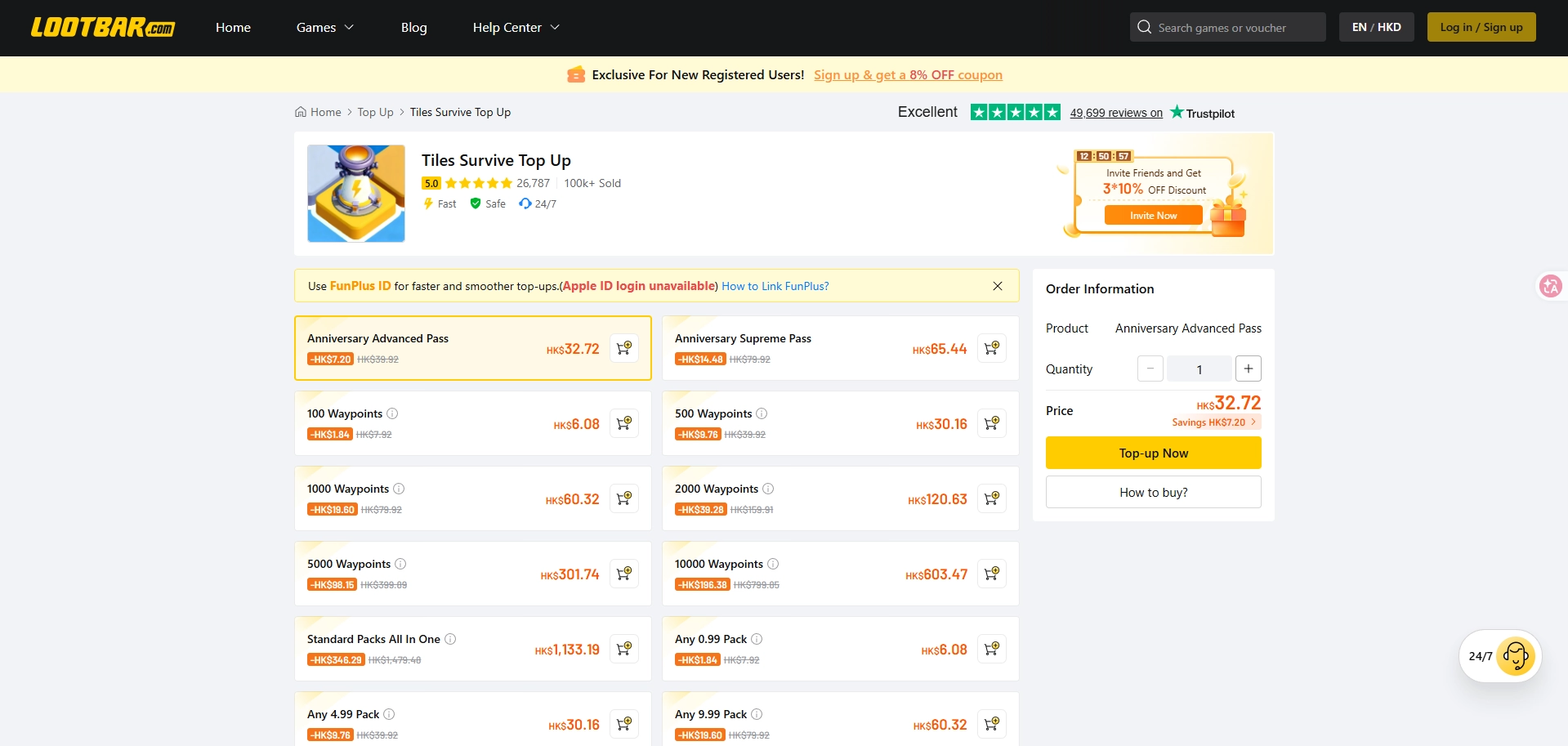Open the 49,699 reviews Trustpilot link

click(x=1116, y=113)
